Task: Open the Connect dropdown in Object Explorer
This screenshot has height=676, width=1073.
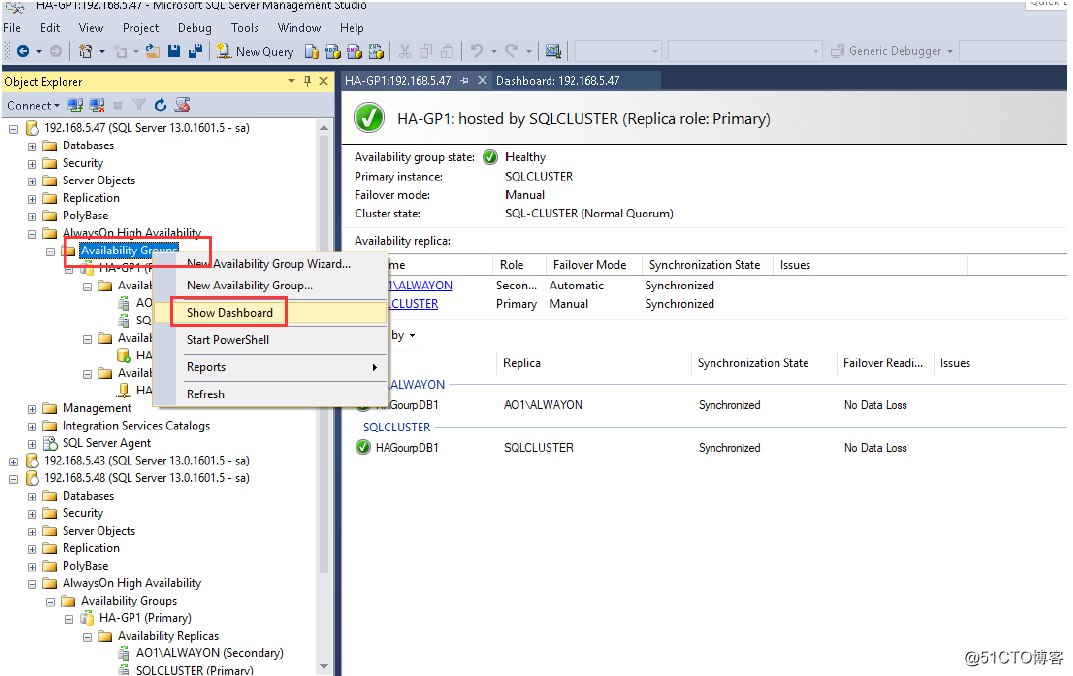Action: tap(33, 105)
